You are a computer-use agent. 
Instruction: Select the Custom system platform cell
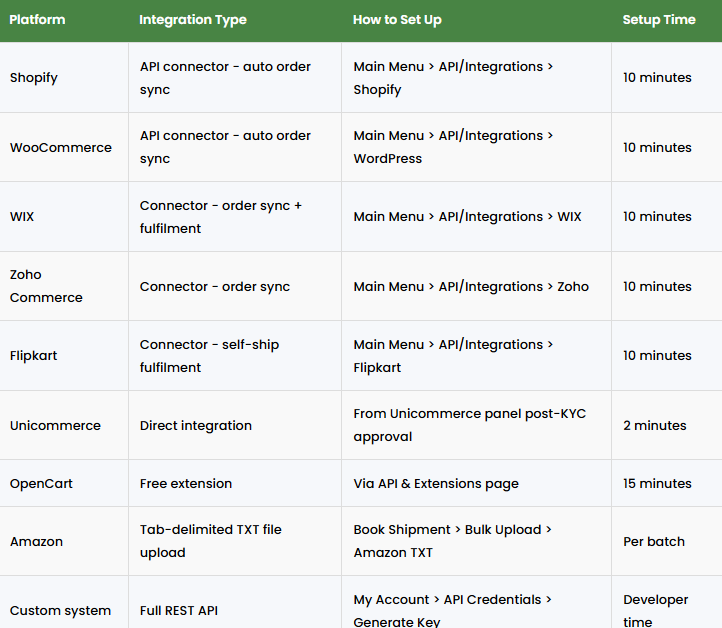(x=64, y=602)
